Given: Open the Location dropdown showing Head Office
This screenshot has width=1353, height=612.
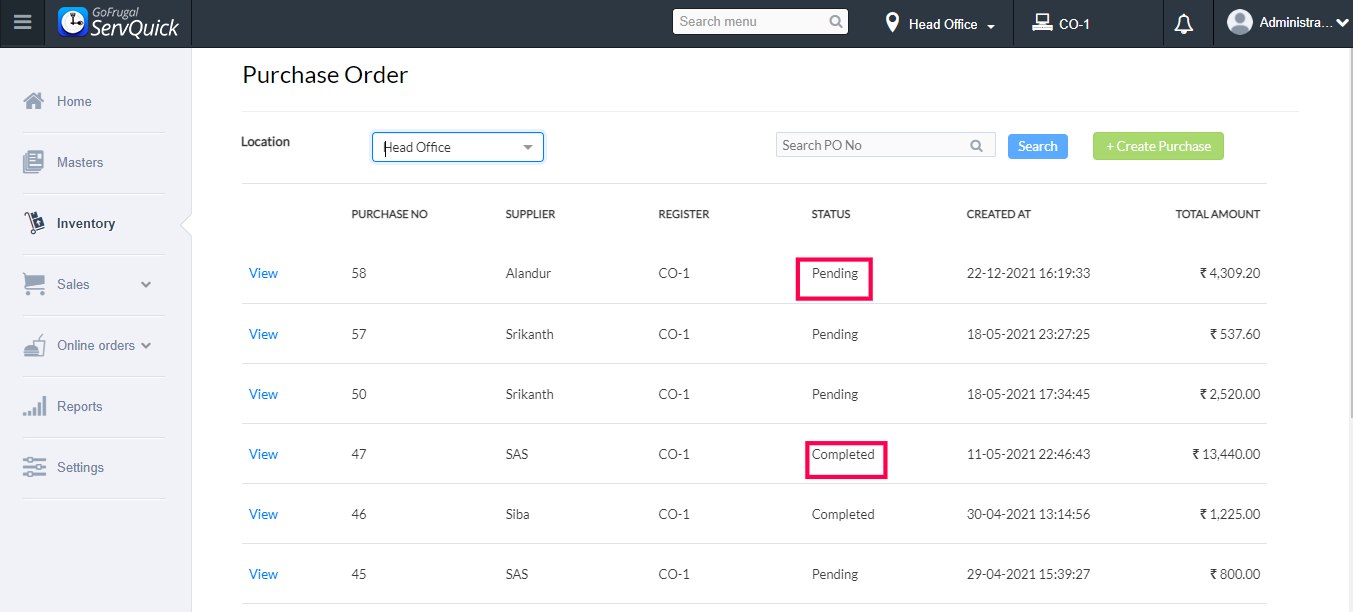Looking at the screenshot, I should point(458,147).
